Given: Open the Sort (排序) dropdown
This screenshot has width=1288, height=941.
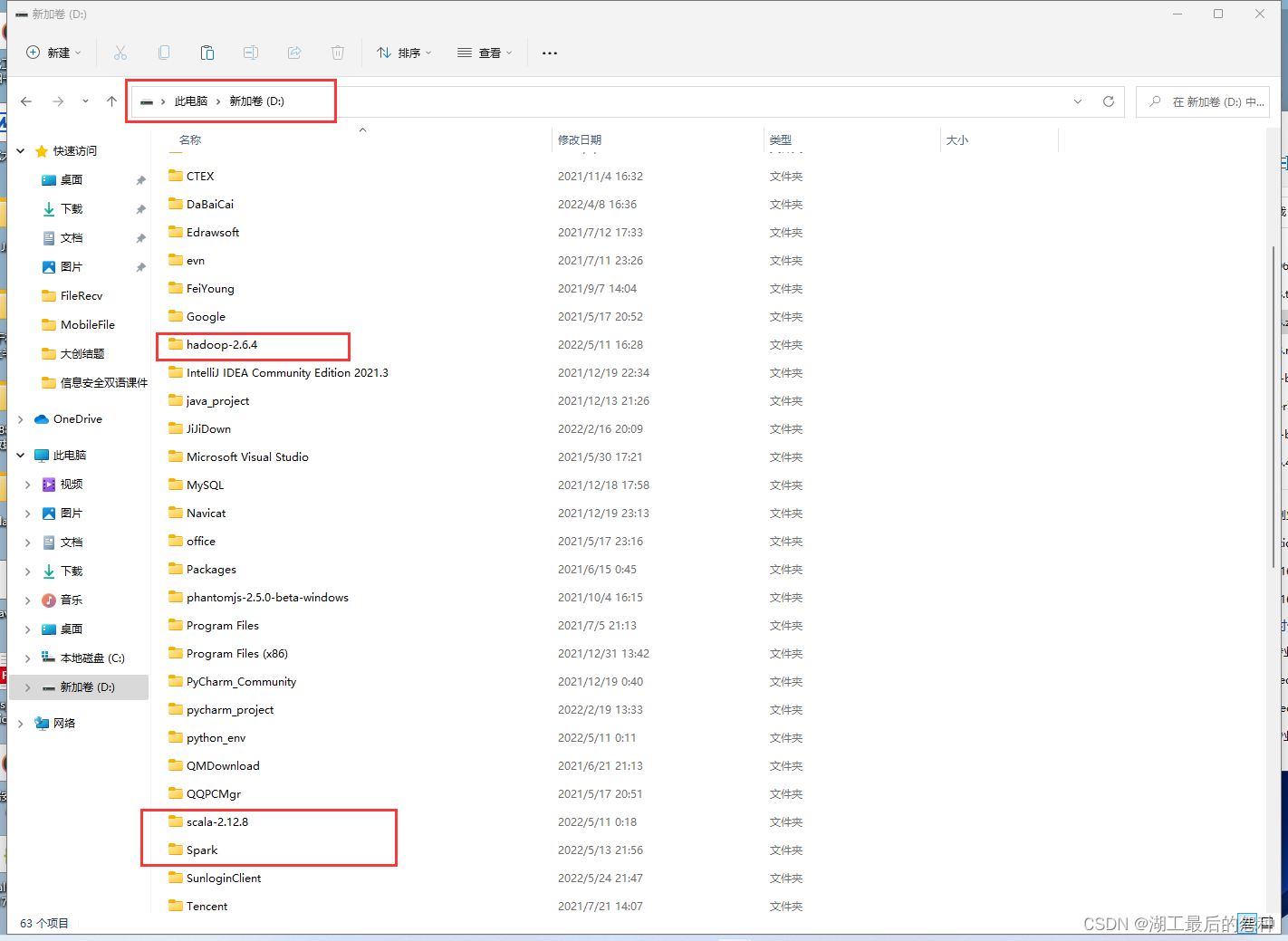Looking at the screenshot, I should coord(404,53).
